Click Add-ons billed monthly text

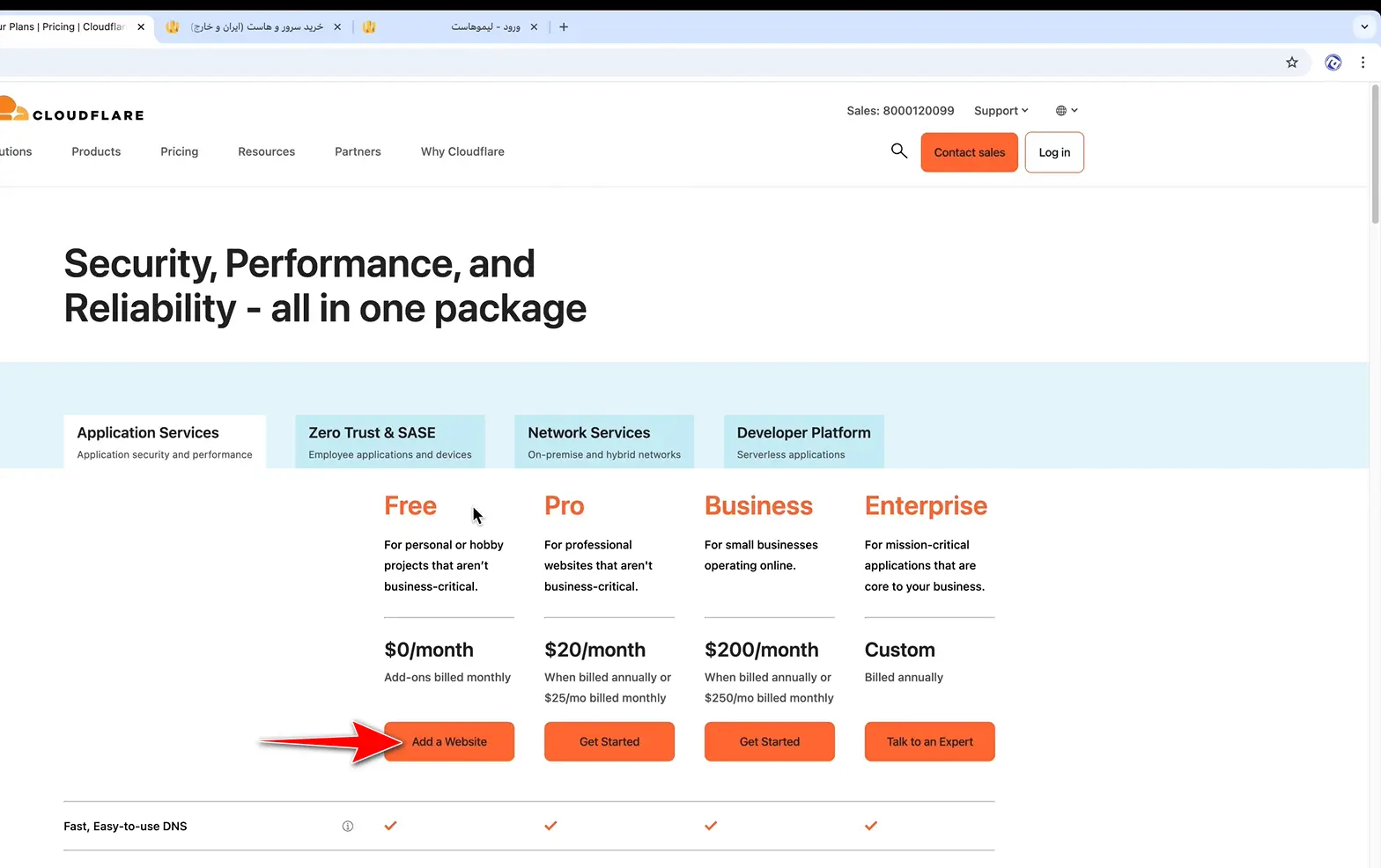point(447,677)
